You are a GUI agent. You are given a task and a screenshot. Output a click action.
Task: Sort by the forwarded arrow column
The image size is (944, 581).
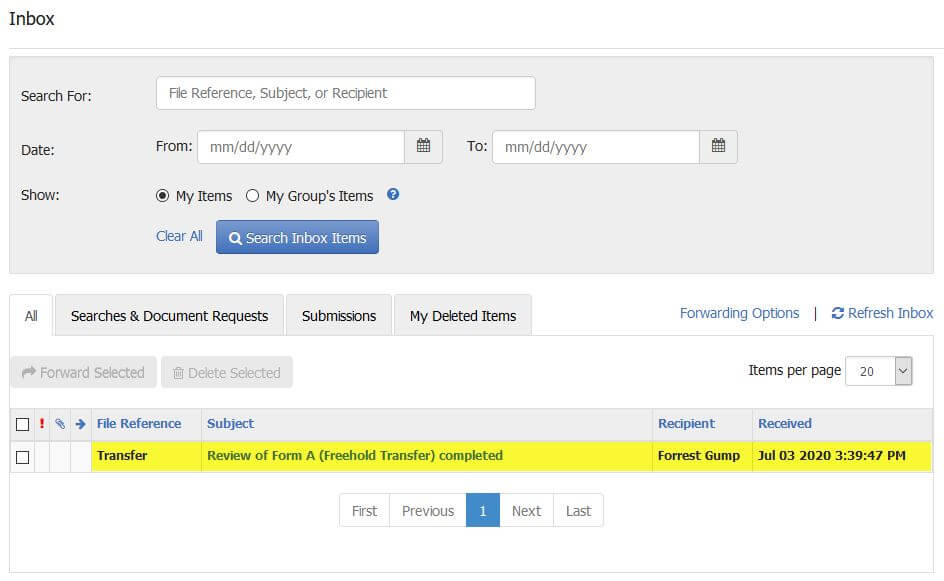pos(81,424)
